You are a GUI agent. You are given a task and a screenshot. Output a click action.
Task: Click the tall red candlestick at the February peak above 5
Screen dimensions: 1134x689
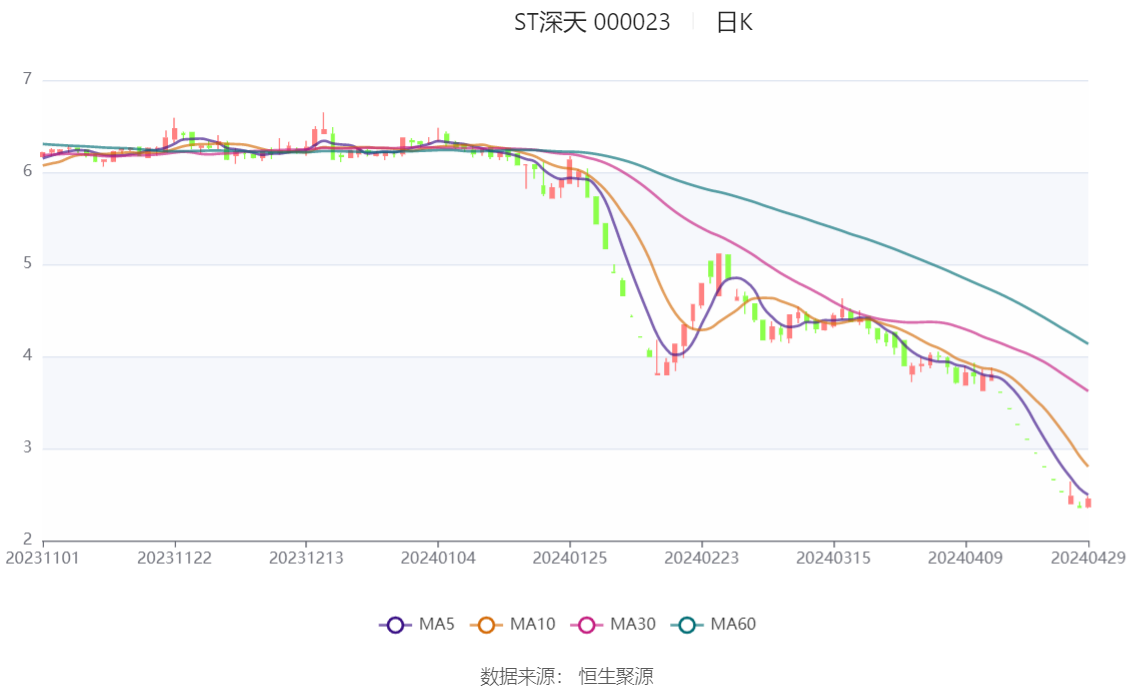(719, 275)
